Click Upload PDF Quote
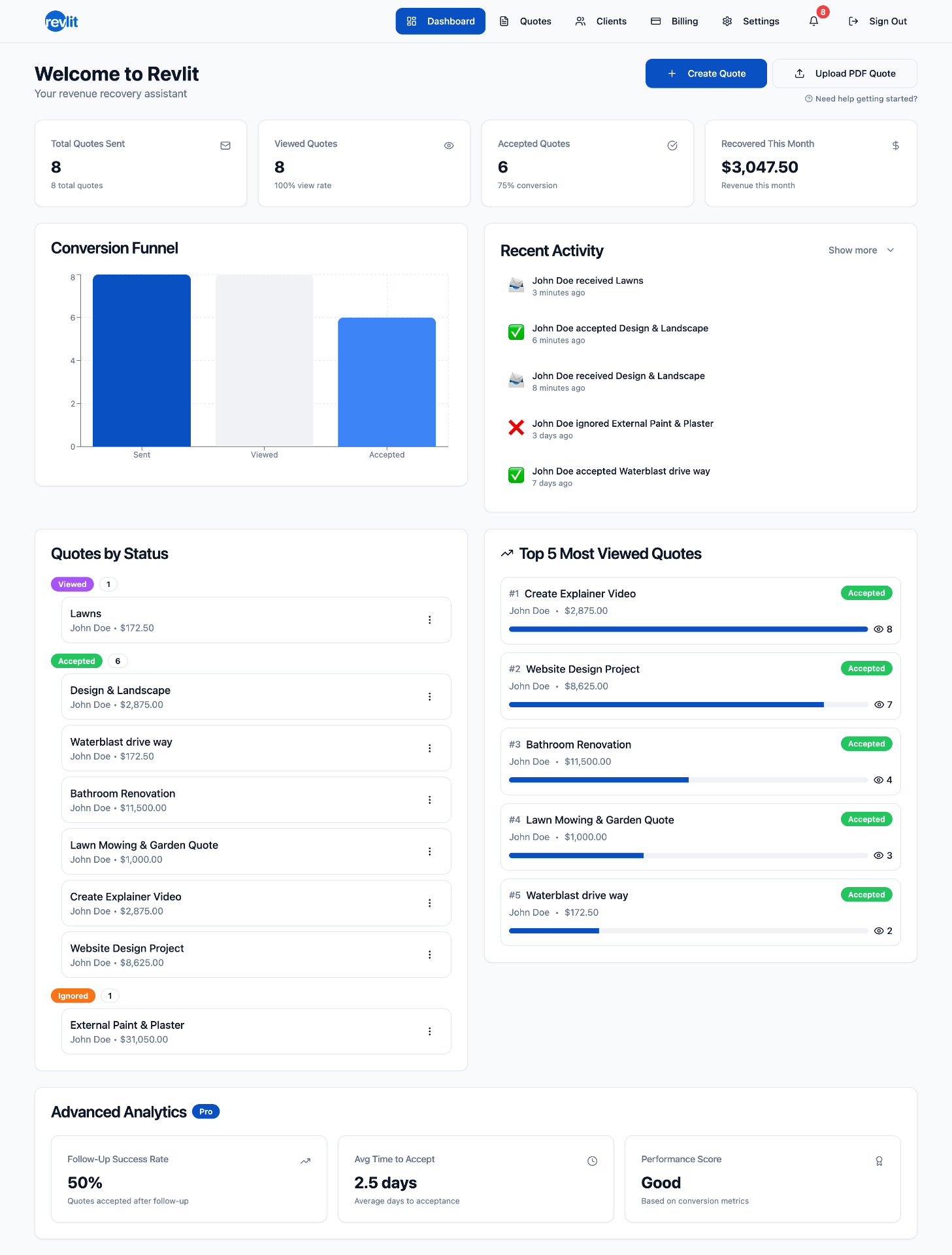The image size is (952, 1255). (845, 73)
